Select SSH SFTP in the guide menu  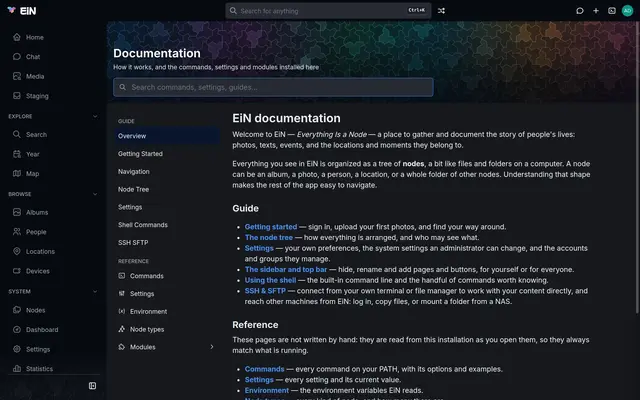[x=167, y=242]
